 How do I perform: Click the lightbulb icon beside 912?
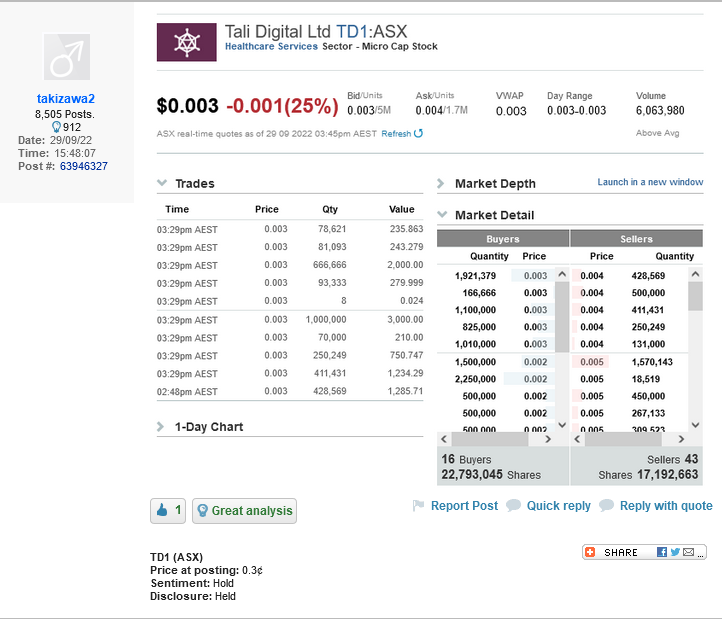[x=56, y=127]
